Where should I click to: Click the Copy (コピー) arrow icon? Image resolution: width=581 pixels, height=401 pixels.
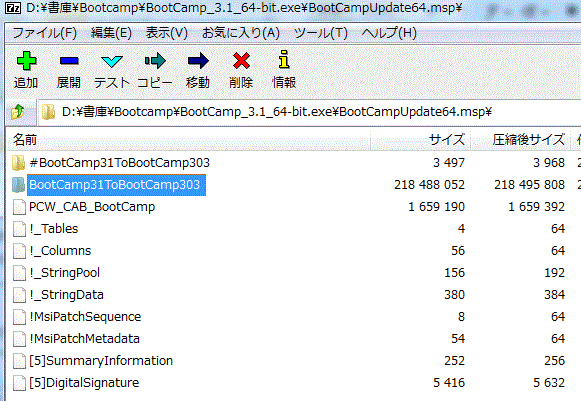click(155, 60)
